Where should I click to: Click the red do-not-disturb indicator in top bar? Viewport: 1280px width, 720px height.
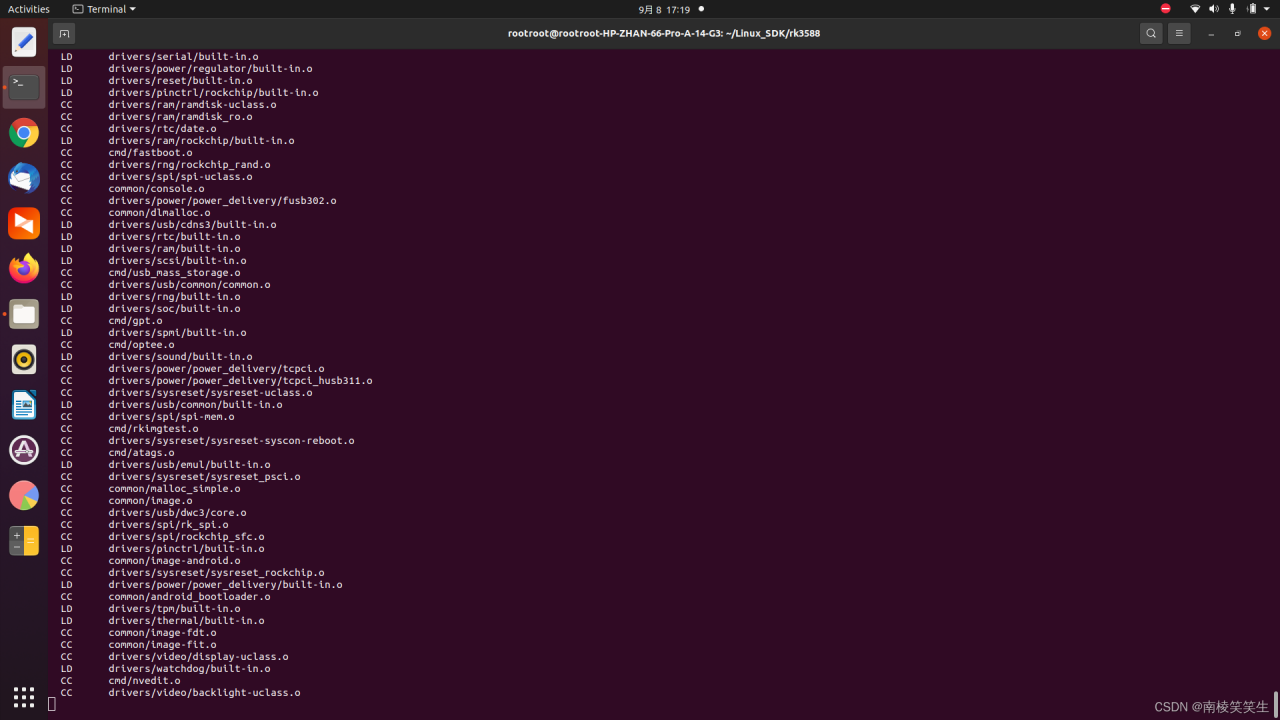(x=1165, y=9)
